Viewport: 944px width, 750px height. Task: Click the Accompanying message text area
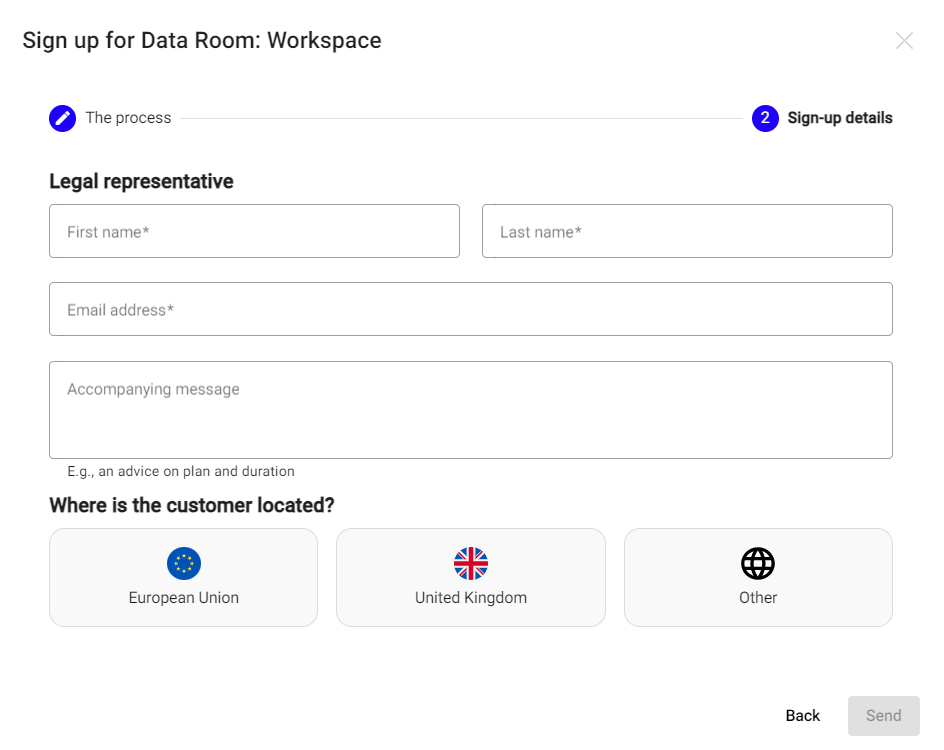point(470,410)
